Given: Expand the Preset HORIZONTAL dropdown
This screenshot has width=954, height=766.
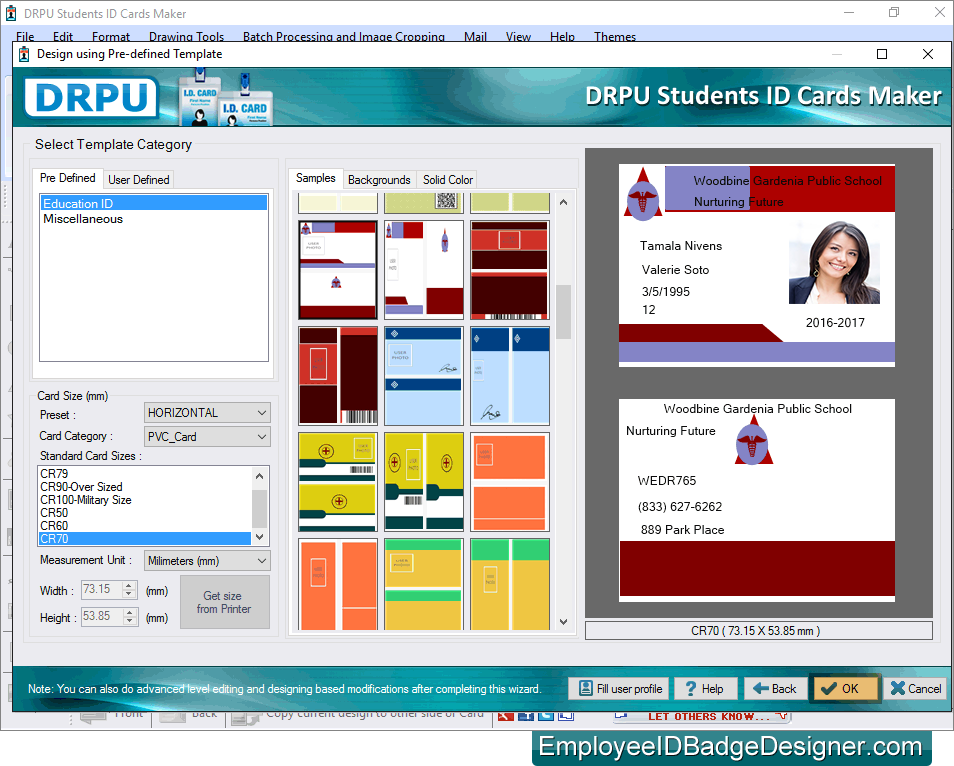Looking at the screenshot, I should click(207, 413).
